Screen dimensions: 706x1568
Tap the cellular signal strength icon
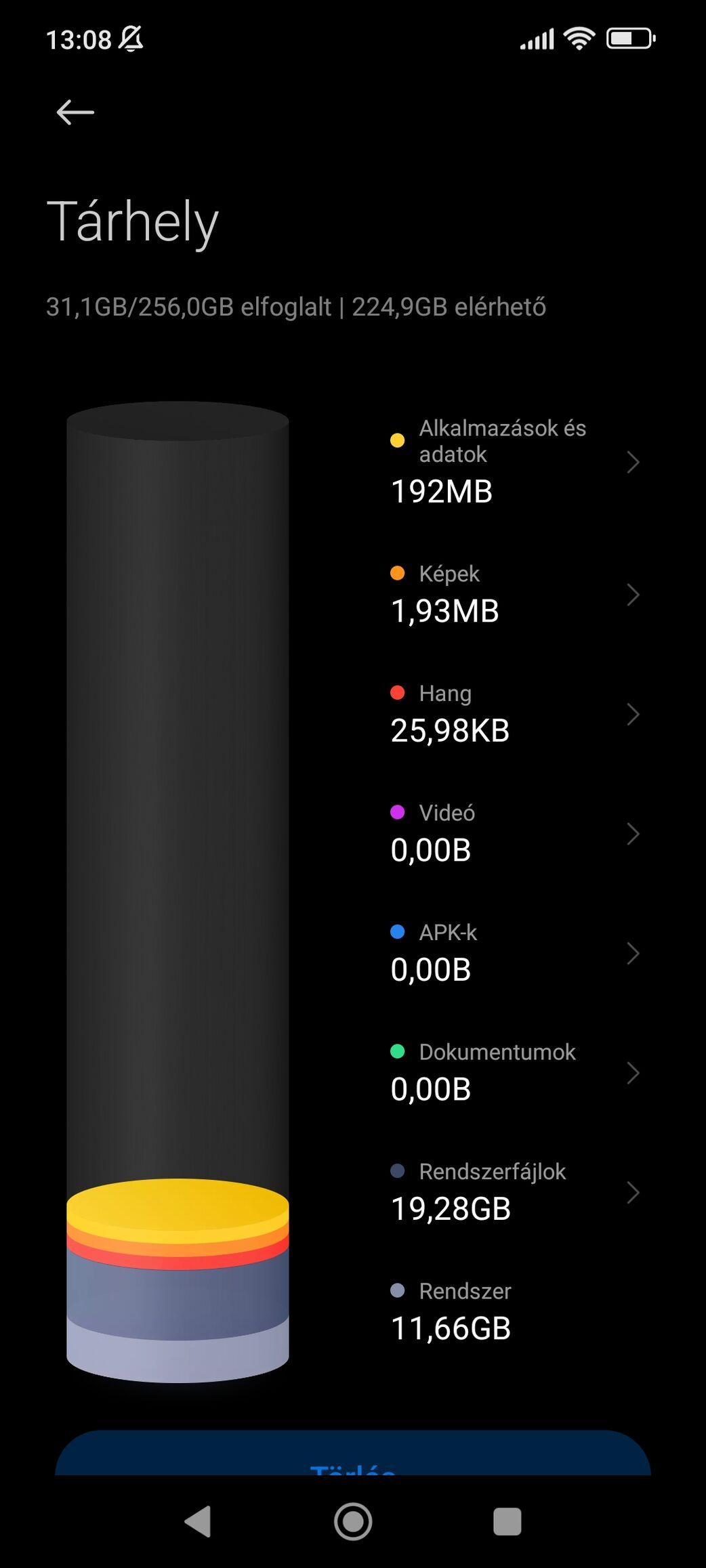click(537, 40)
